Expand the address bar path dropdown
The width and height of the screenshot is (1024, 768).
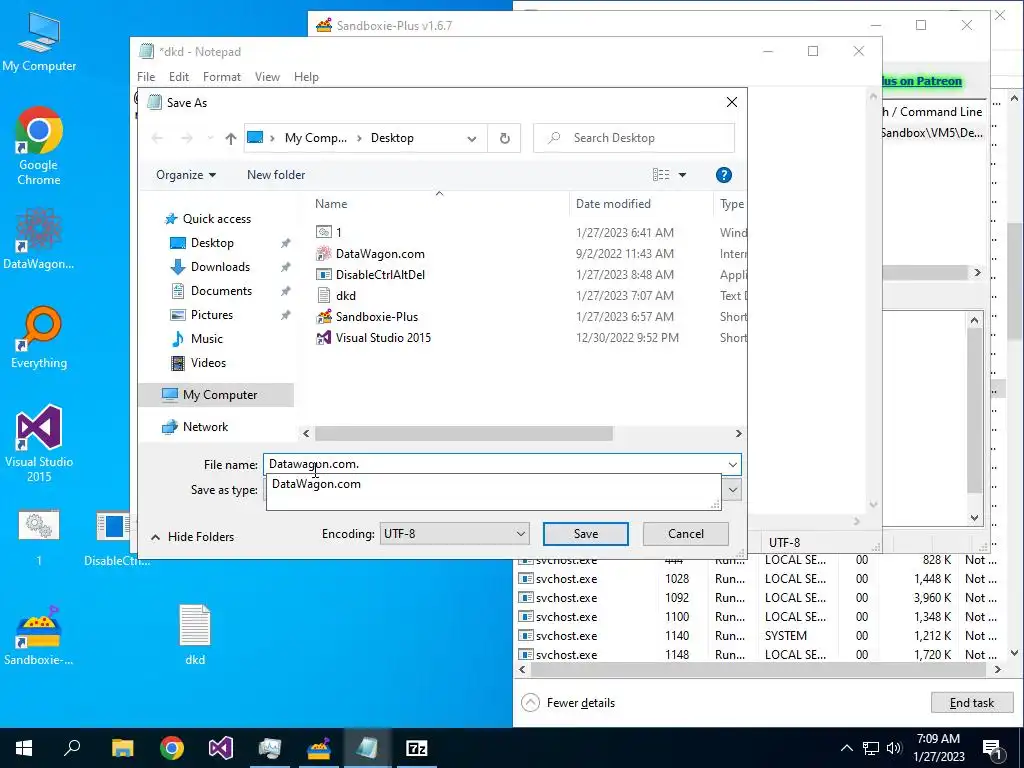tap(472, 138)
